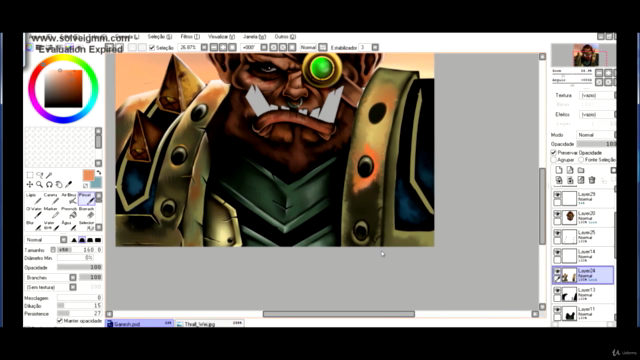Image resolution: width=640 pixels, height=360 pixels.
Task: Toggle Preservar Opacidade checkbox
Action: (x=553, y=153)
